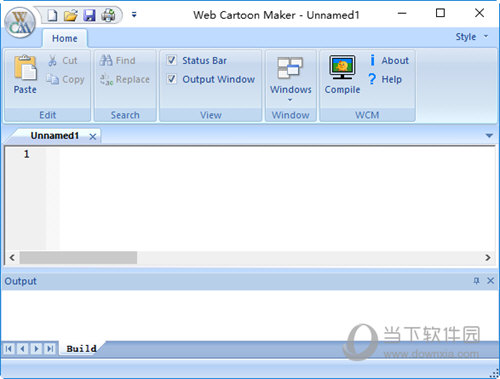Image resolution: width=500 pixels, height=379 pixels.
Task: Copy the selected text
Action: click(x=65, y=79)
